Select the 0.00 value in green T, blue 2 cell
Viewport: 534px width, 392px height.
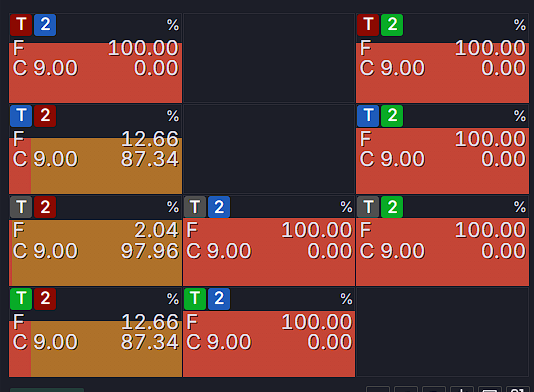click(330, 342)
